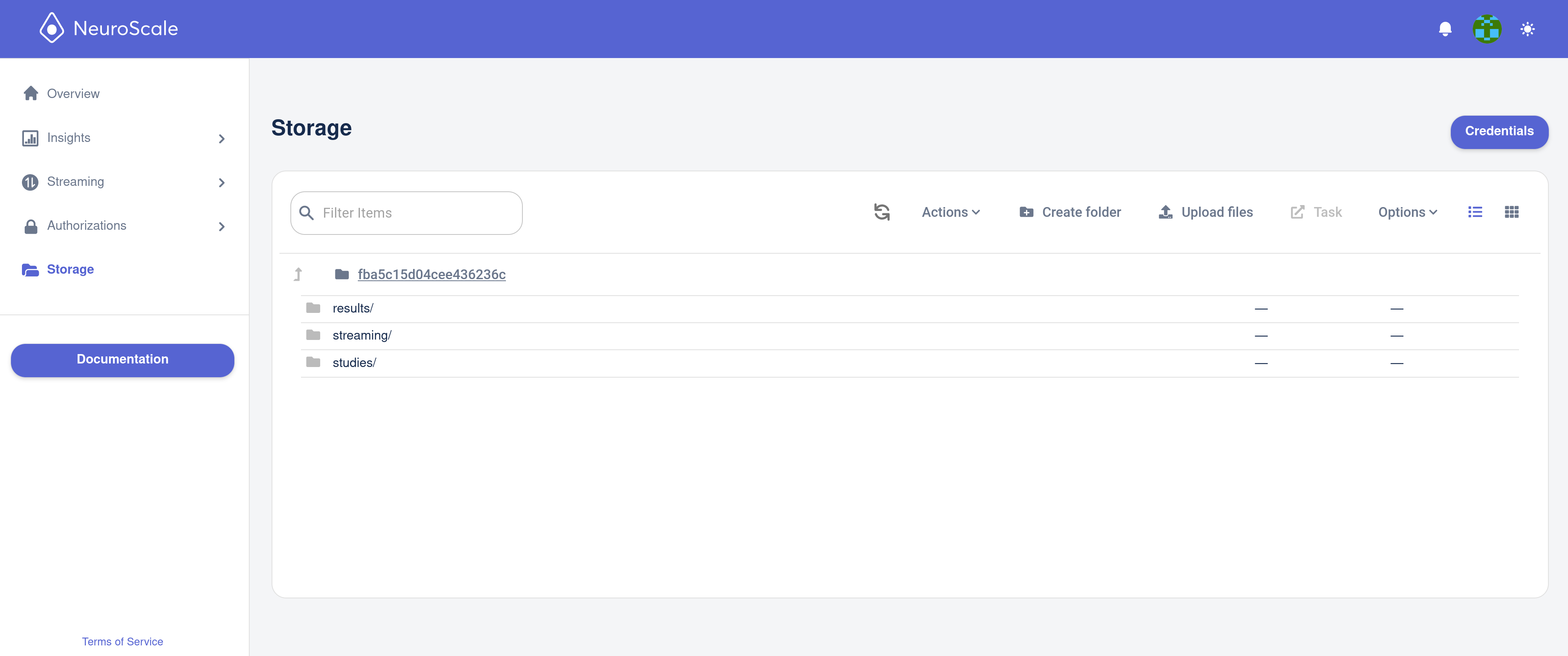Viewport: 1568px width, 656px height.
Task: Open the Options dropdown
Action: pos(1408,212)
